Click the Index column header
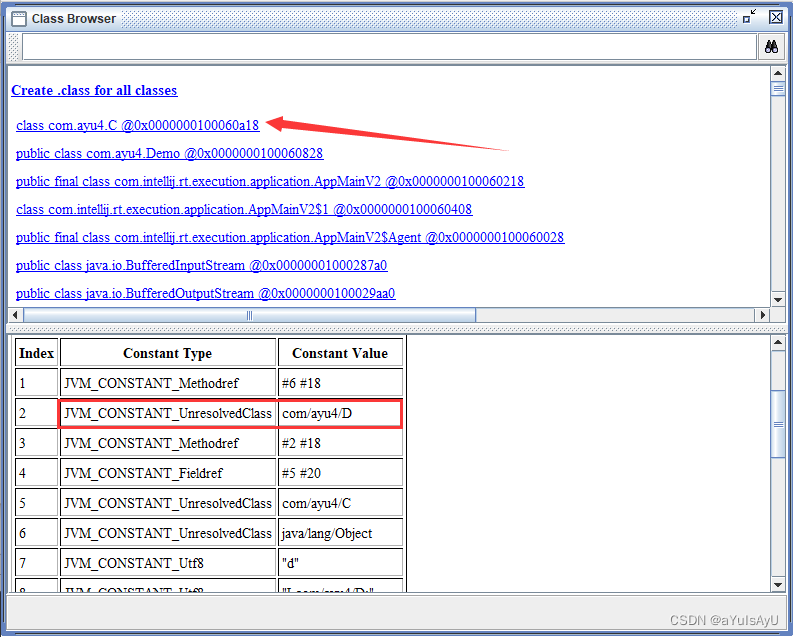The width and height of the screenshot is (793, 637). click(36, 353)
